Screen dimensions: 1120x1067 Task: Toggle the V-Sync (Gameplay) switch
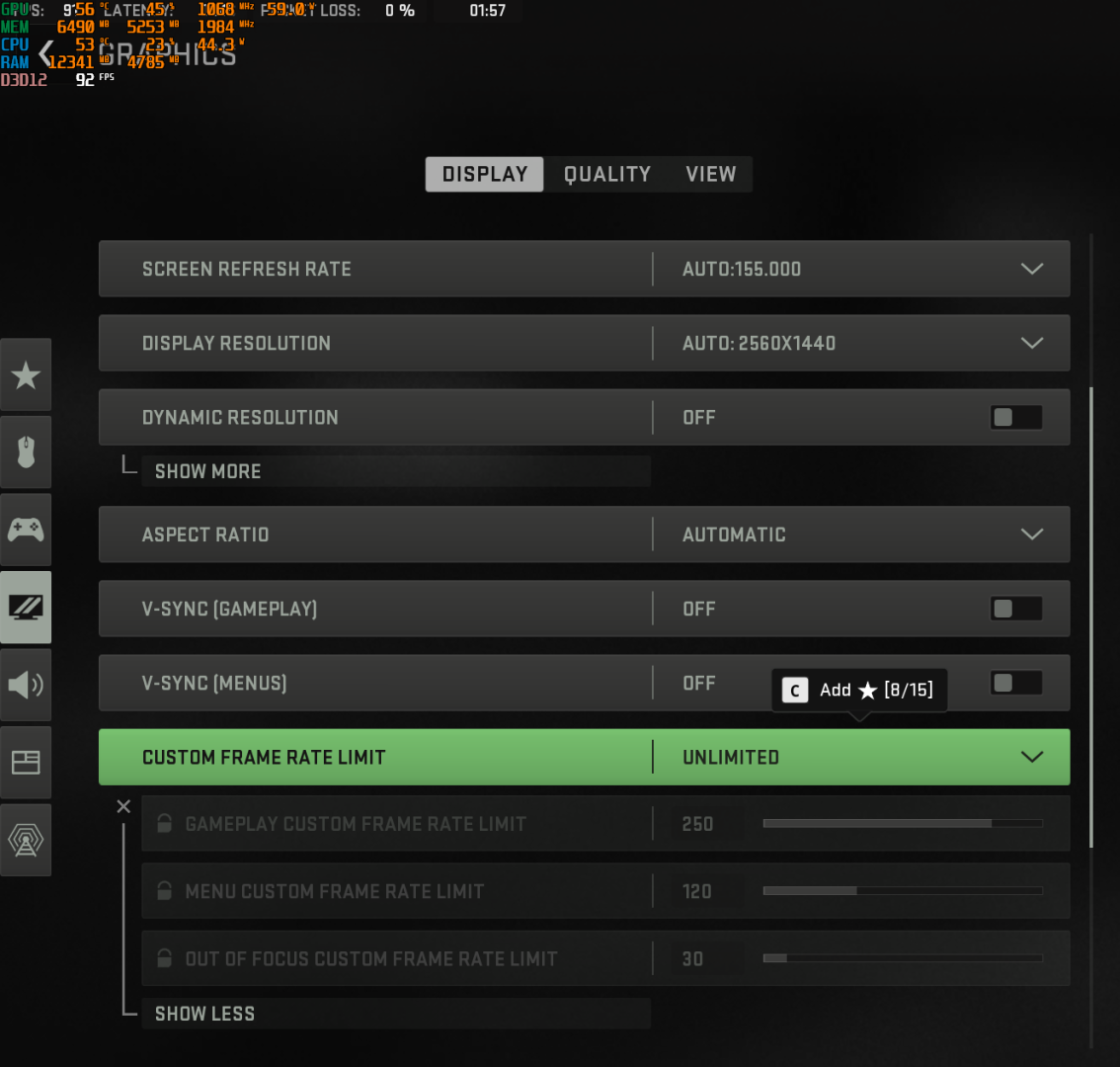click(1015, 609)
